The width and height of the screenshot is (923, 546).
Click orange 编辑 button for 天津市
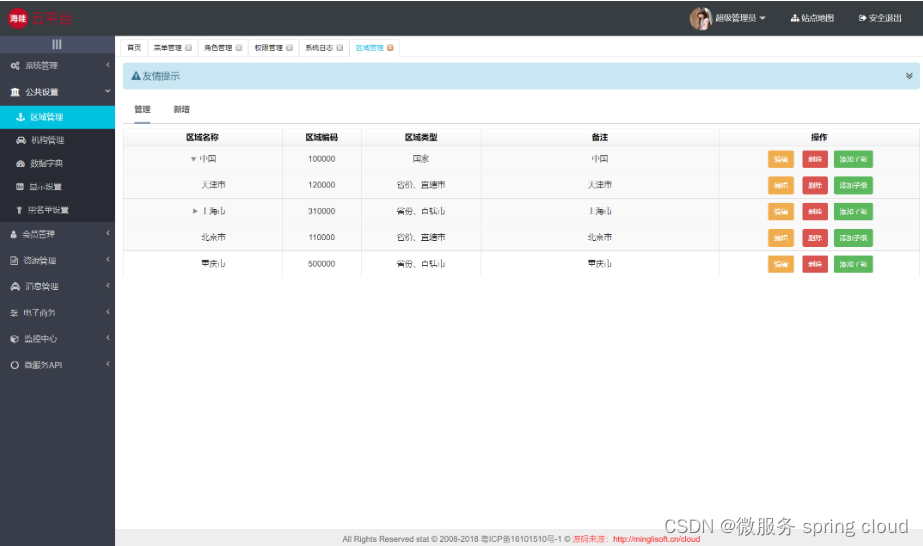click(x=781, y=185)
